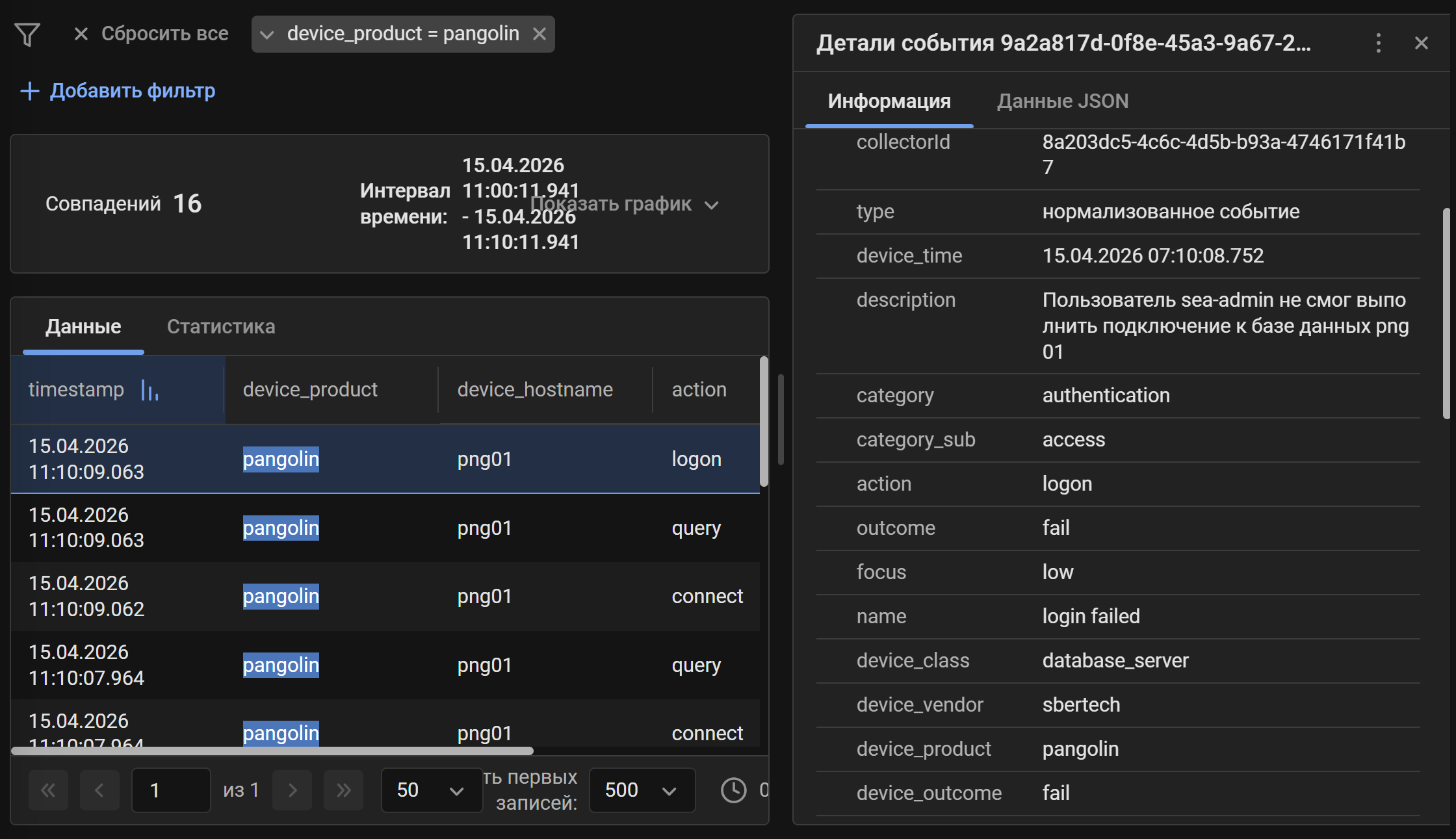Click the page number input field
Image resolution: width=1456 pixels, height=839 pixels.
click(x=171, y=790)
